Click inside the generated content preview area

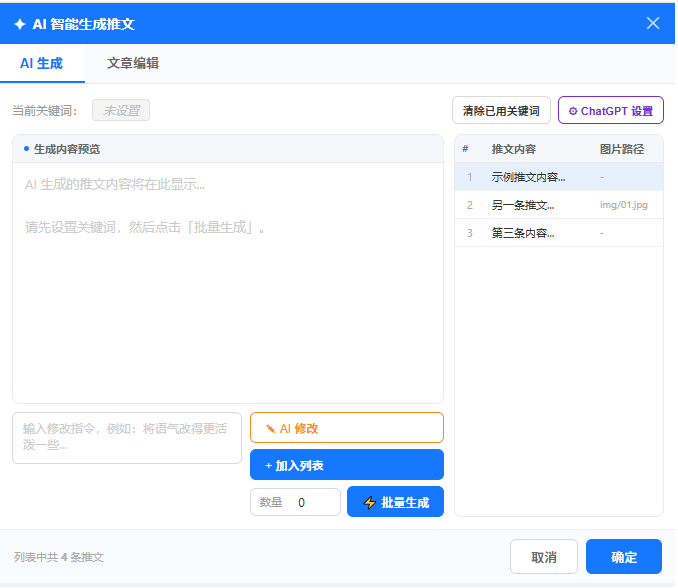(x=227, y=290)
